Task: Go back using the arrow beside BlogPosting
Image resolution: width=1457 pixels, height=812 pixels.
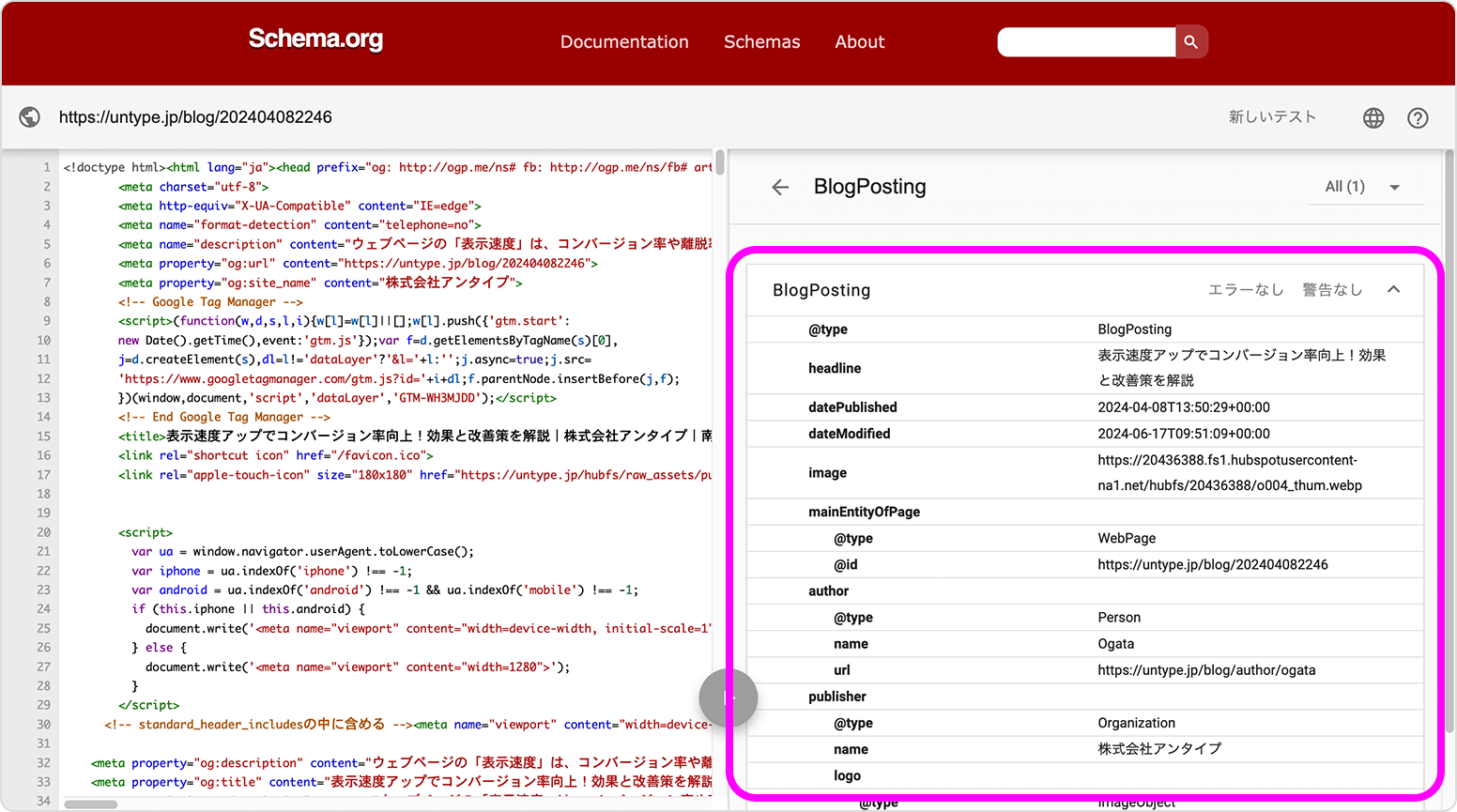Action: 780,187
